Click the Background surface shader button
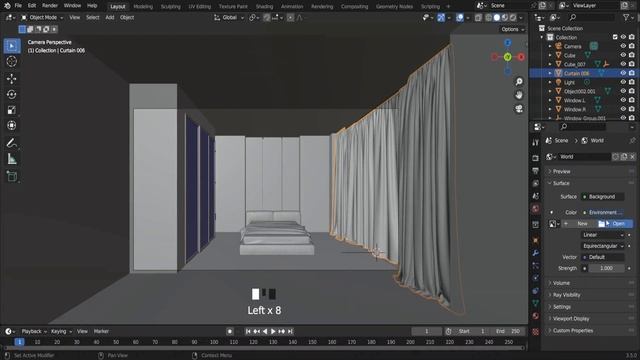The image size is (640, 360). (x=602, y=197)
